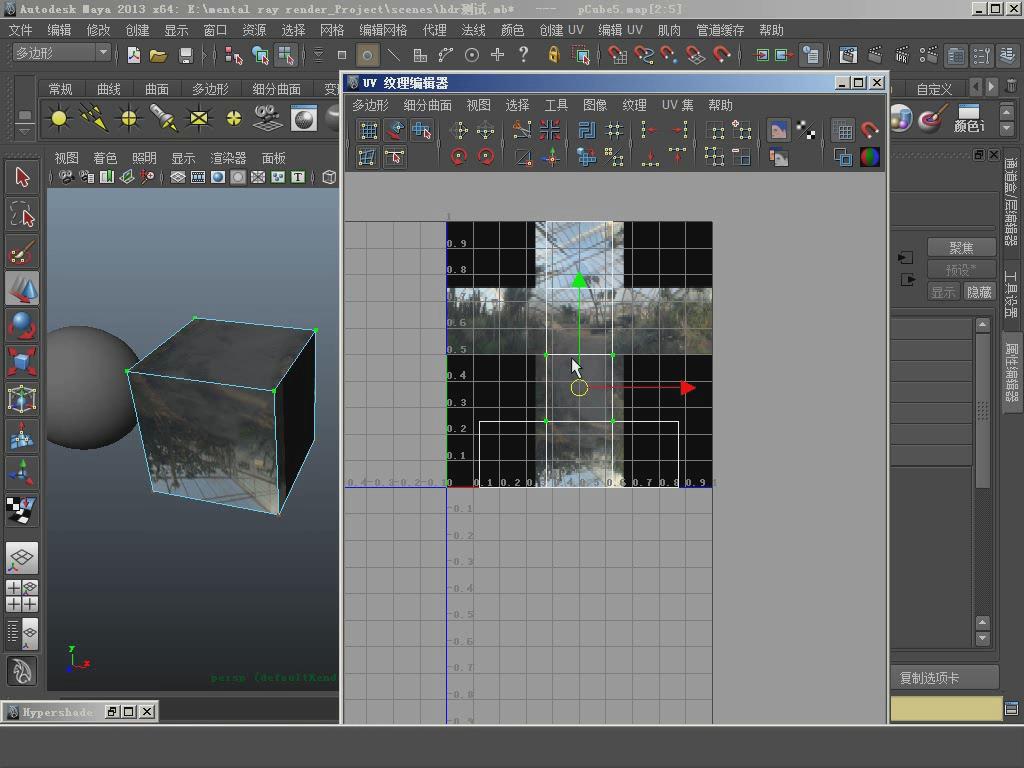Screen dimensions: 1024x768
Task: Rotate UVs clockwise in UV editor
Action: [x=485, y=157]
